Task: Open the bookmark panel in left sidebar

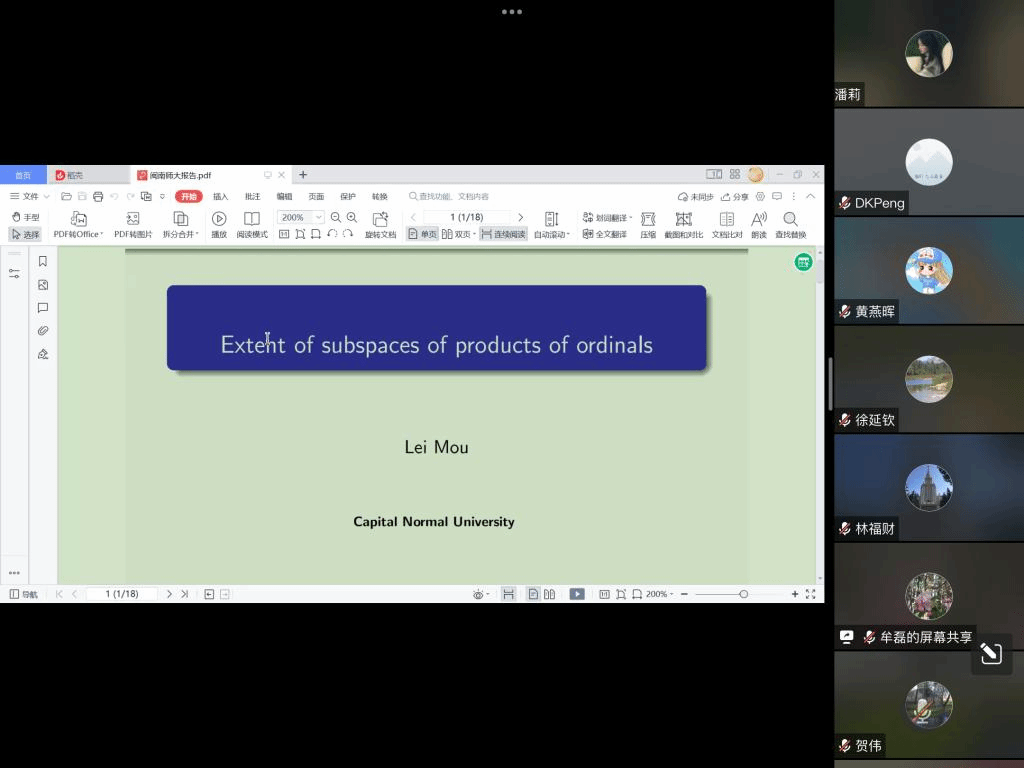Action: tap(43, 261)
